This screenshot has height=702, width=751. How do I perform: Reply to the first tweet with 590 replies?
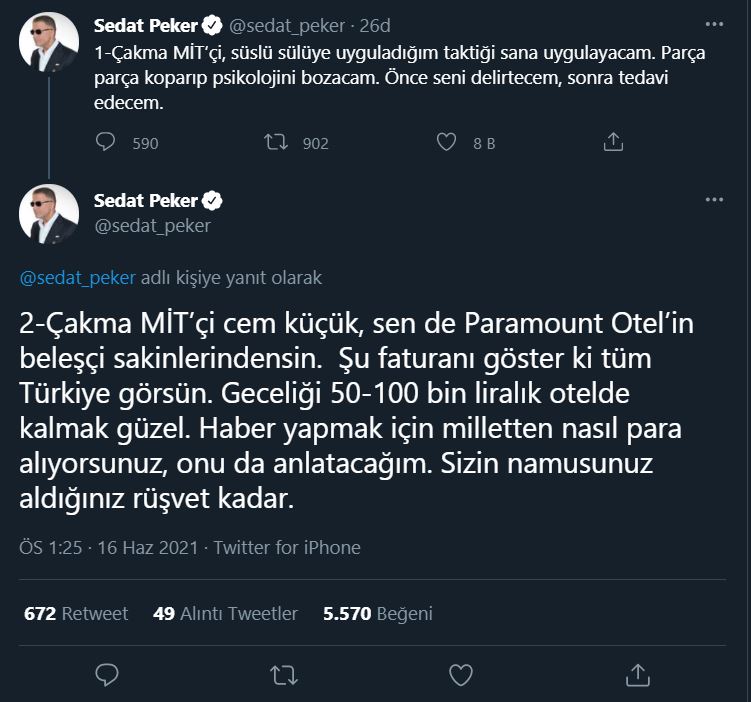(x=107, y=143)
